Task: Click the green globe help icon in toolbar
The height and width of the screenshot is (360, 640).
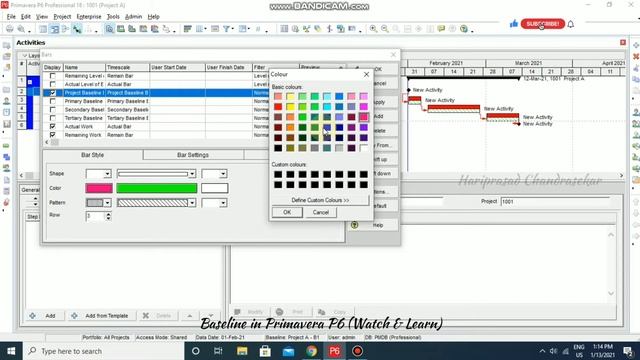Action: [464, 29]
